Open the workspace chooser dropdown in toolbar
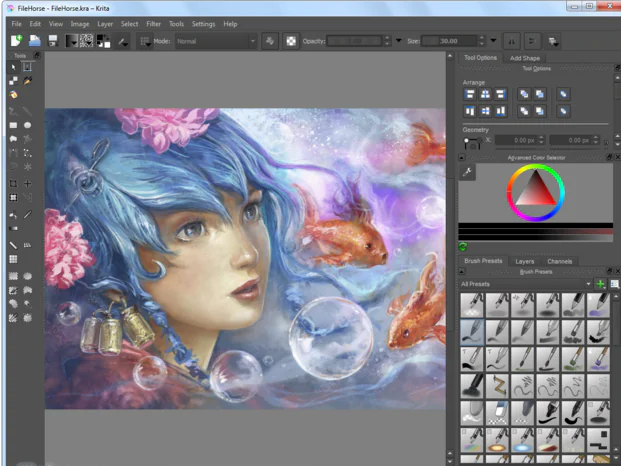The height and width of the screenshot is (466, 621). click(x=553, y=41)
